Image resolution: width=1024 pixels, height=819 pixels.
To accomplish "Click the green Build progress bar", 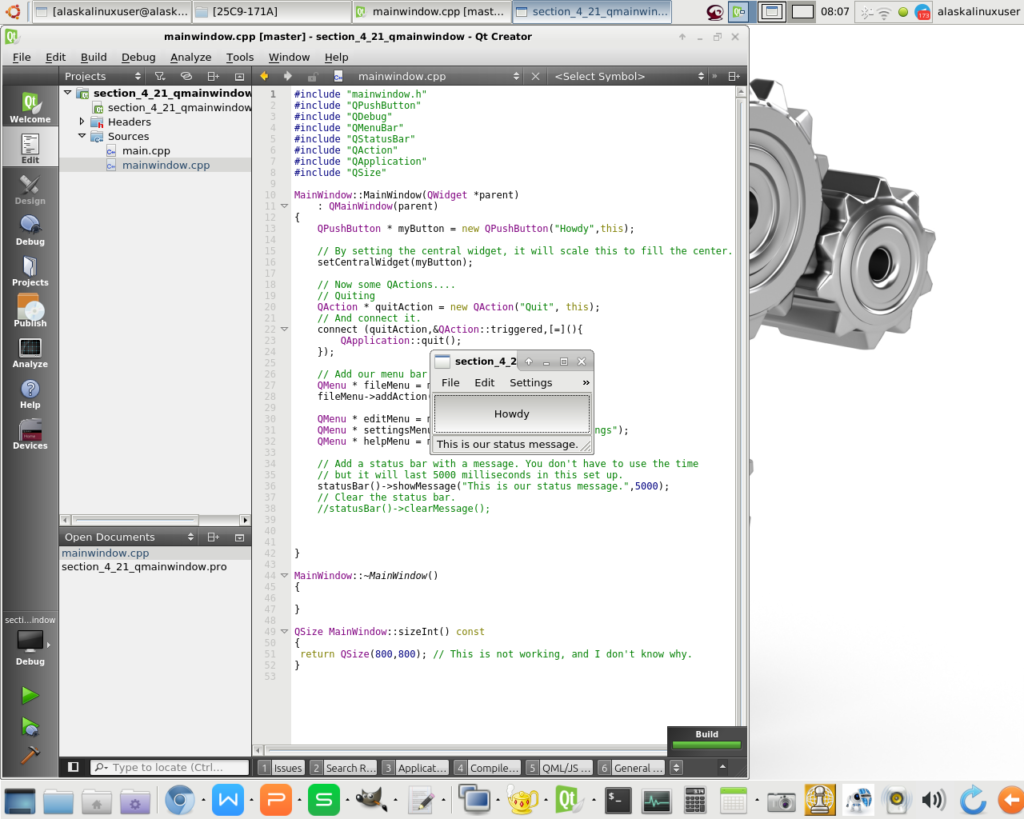I will (706, 745).
